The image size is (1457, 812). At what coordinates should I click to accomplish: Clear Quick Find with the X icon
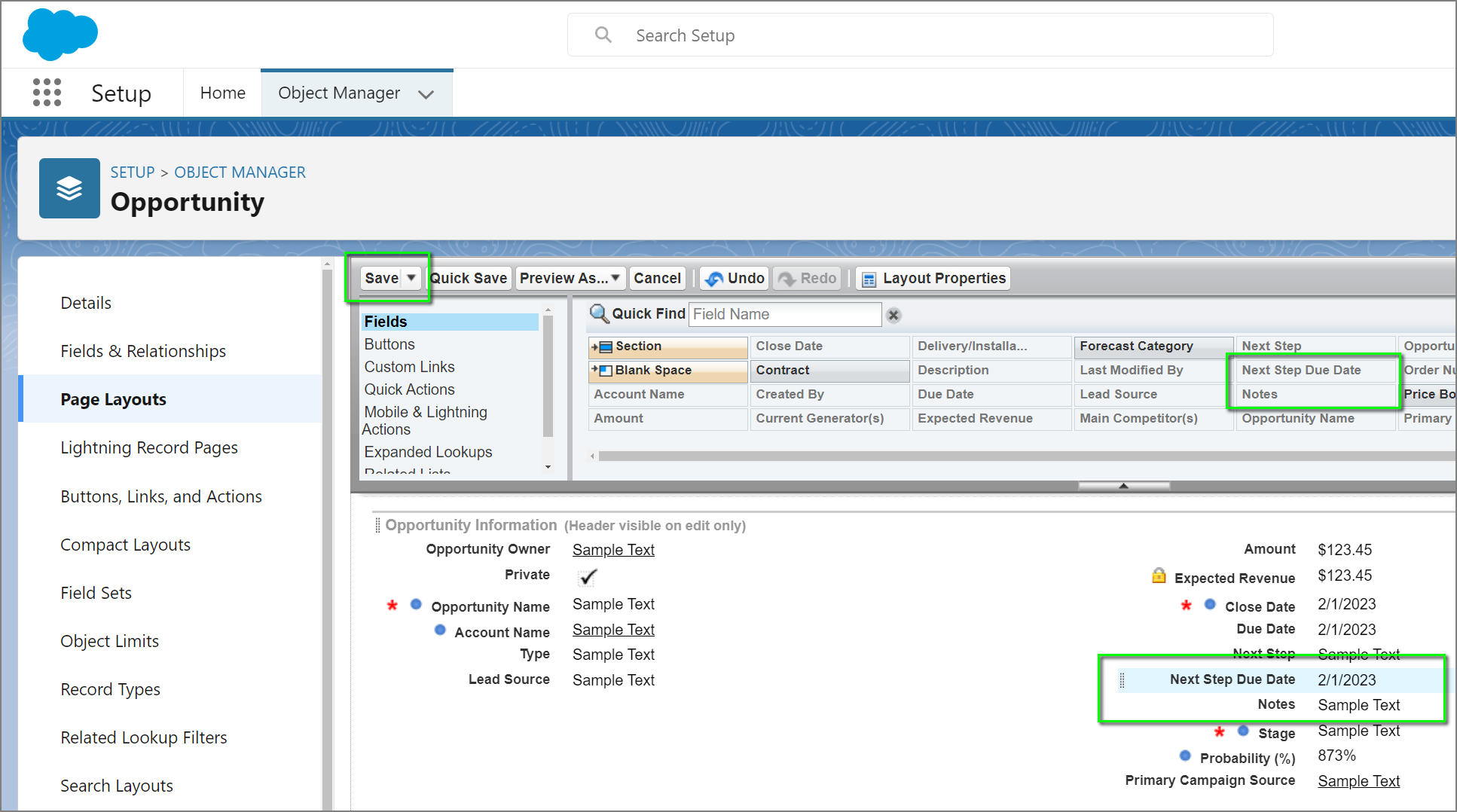tap(893, 315)
